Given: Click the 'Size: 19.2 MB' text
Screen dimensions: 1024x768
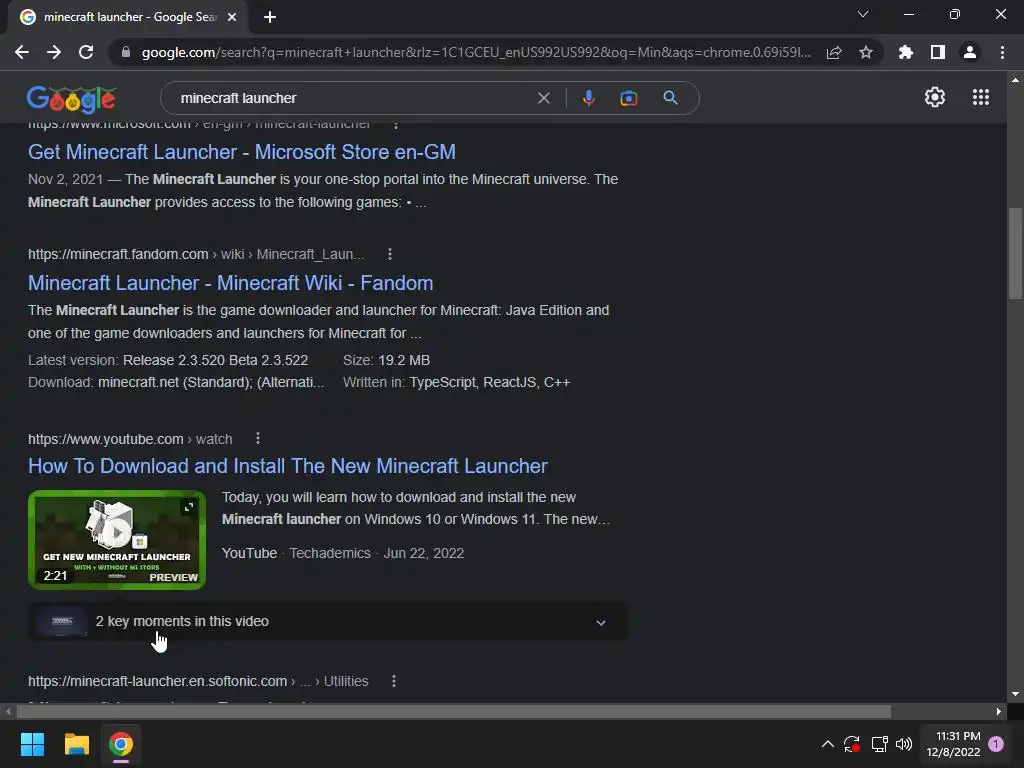Looking at the screenshot, I should (387, 360).
